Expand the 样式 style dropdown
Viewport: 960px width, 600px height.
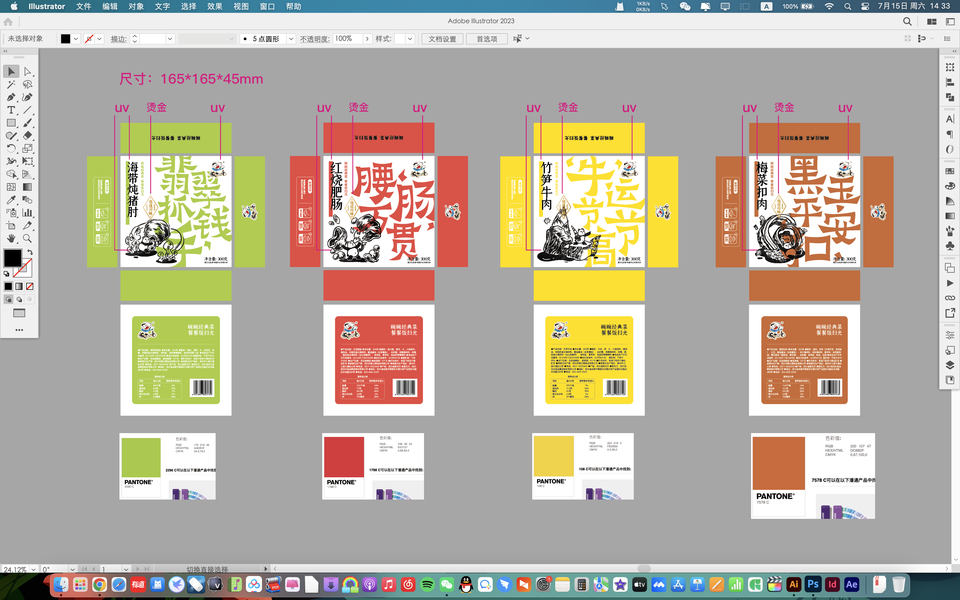410,39
